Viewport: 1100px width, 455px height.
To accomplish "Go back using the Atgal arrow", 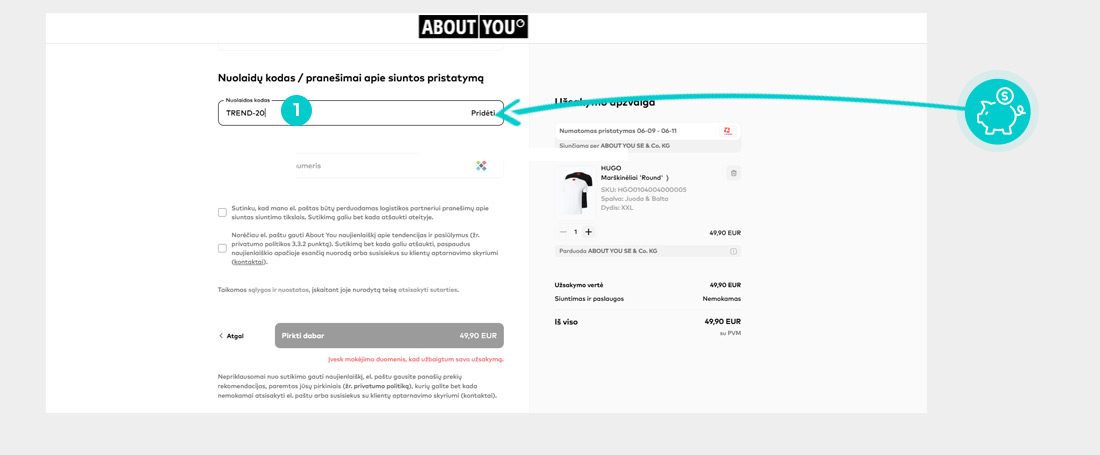I will (231, 336).
